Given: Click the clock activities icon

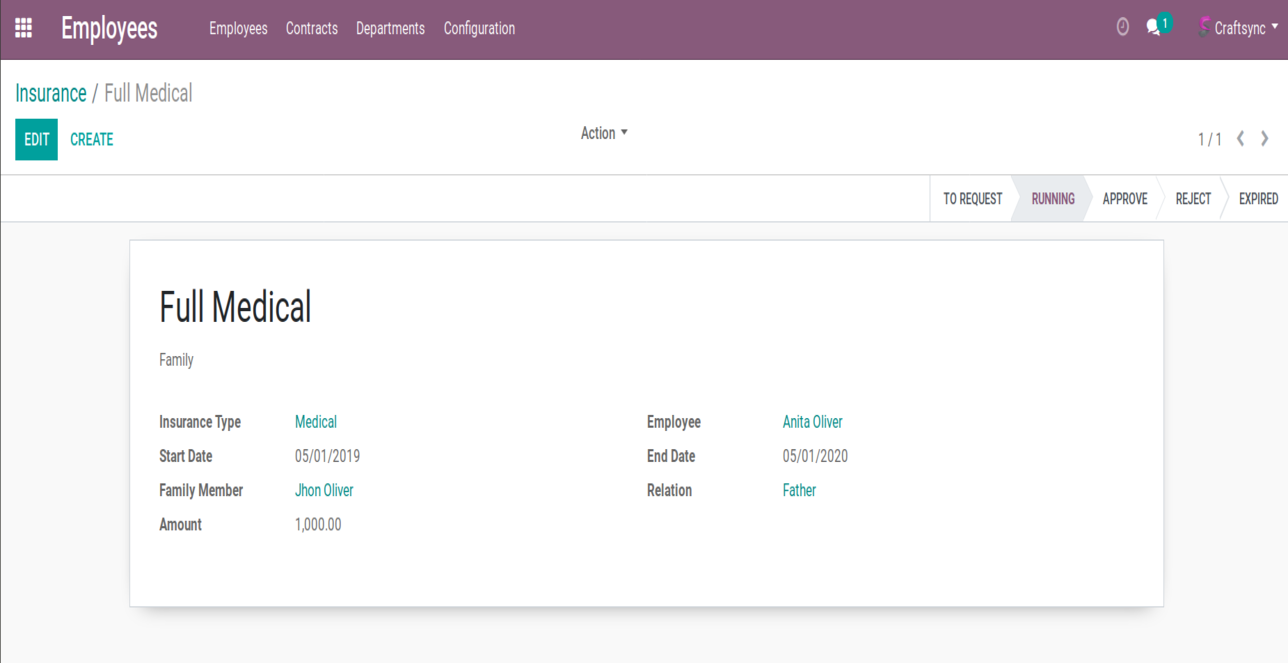Looking at the screenshot, I should pyautogui.click(x=1123, y=28).
